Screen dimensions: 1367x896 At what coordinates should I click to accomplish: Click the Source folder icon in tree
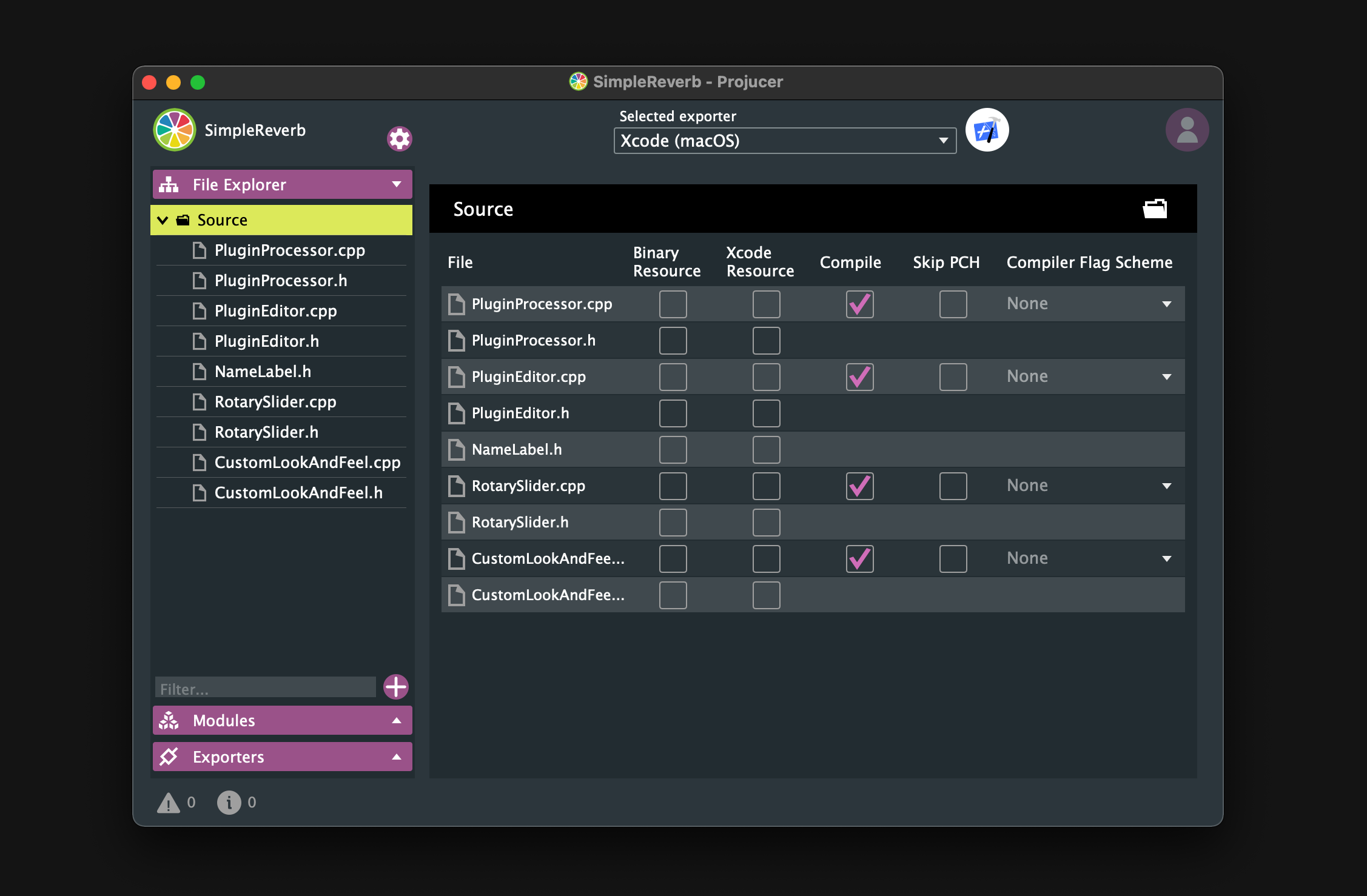[x=183, y=220]
